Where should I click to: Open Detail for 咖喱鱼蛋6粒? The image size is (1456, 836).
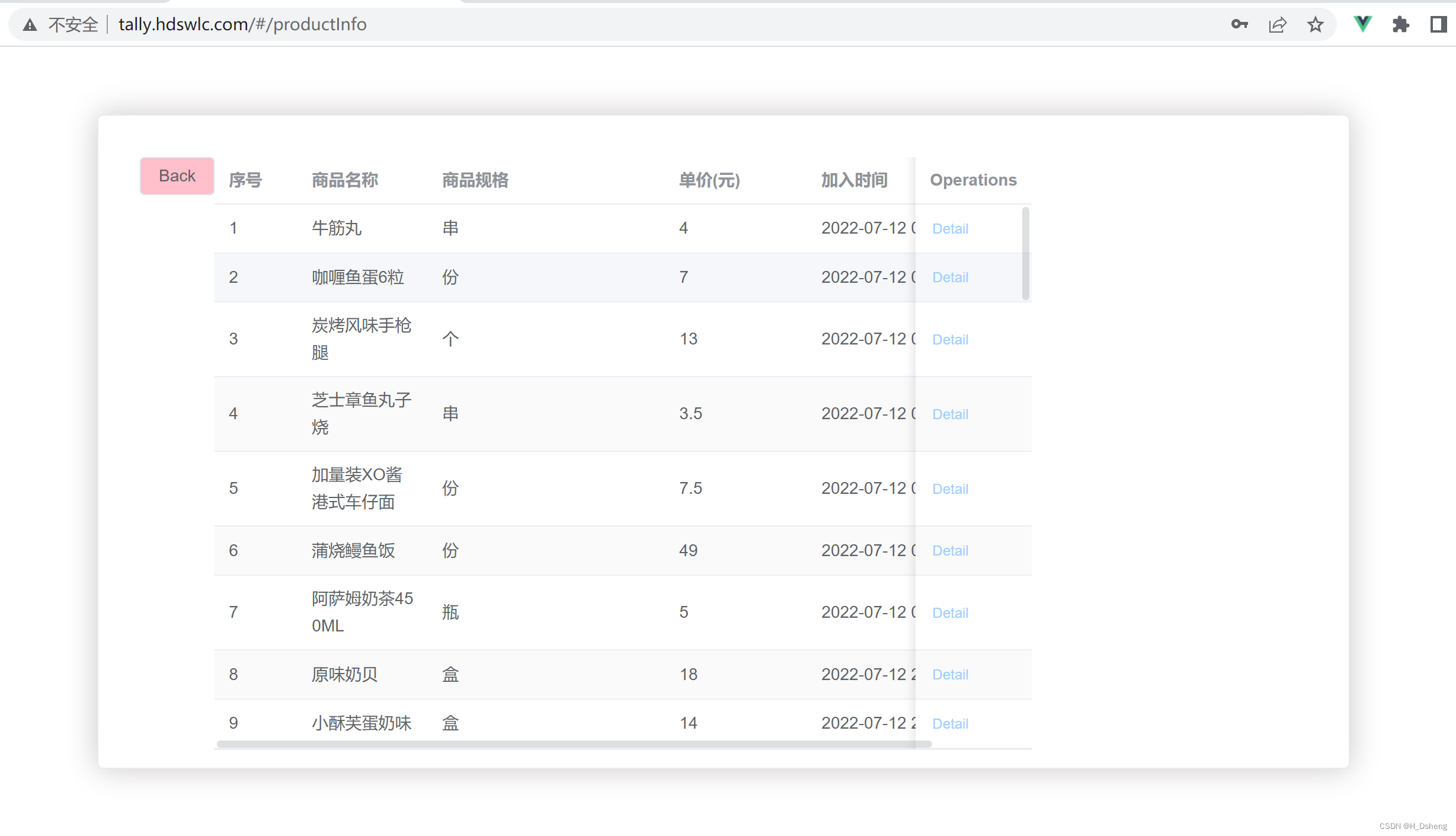[950, 277]
